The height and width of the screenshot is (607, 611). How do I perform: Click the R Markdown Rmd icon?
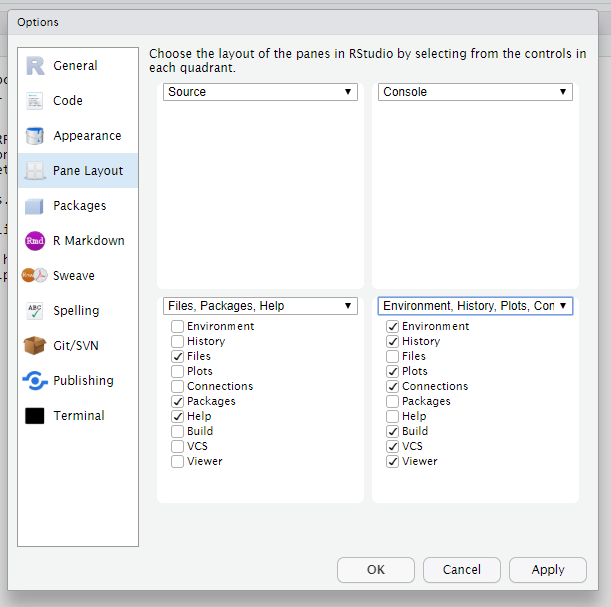35,241
